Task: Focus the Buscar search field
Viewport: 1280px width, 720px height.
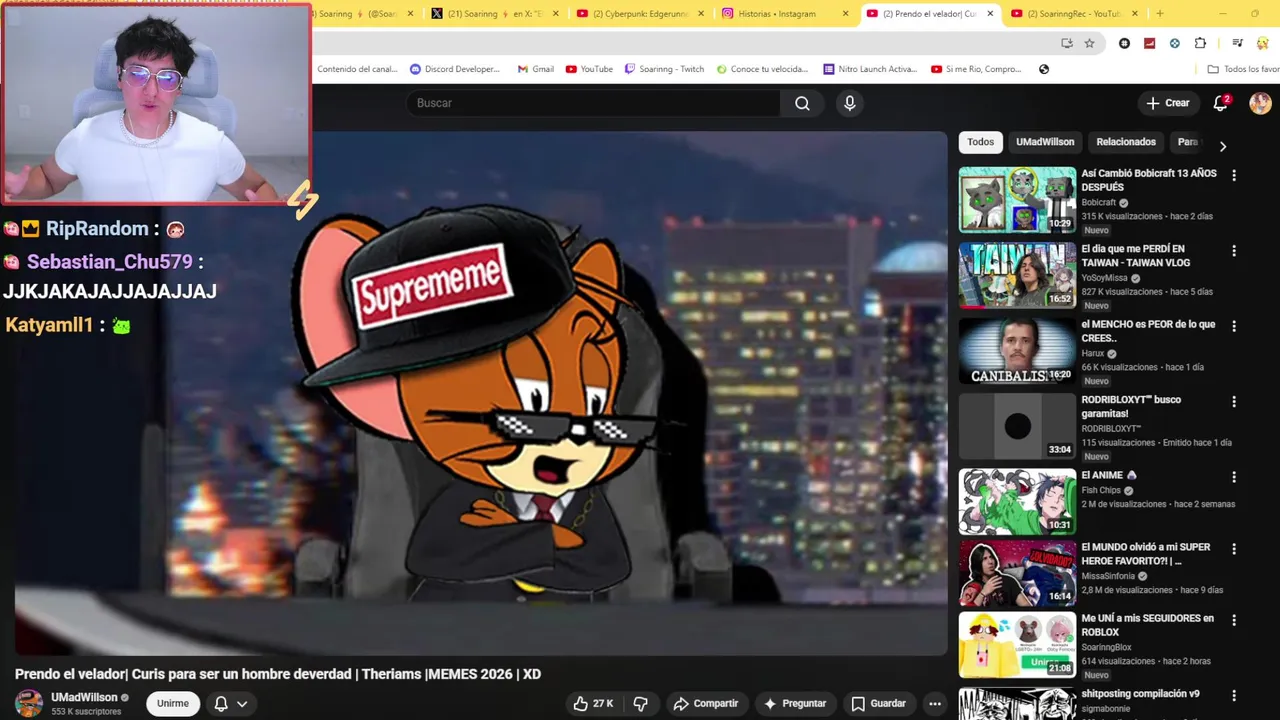Action: [595, 103]
